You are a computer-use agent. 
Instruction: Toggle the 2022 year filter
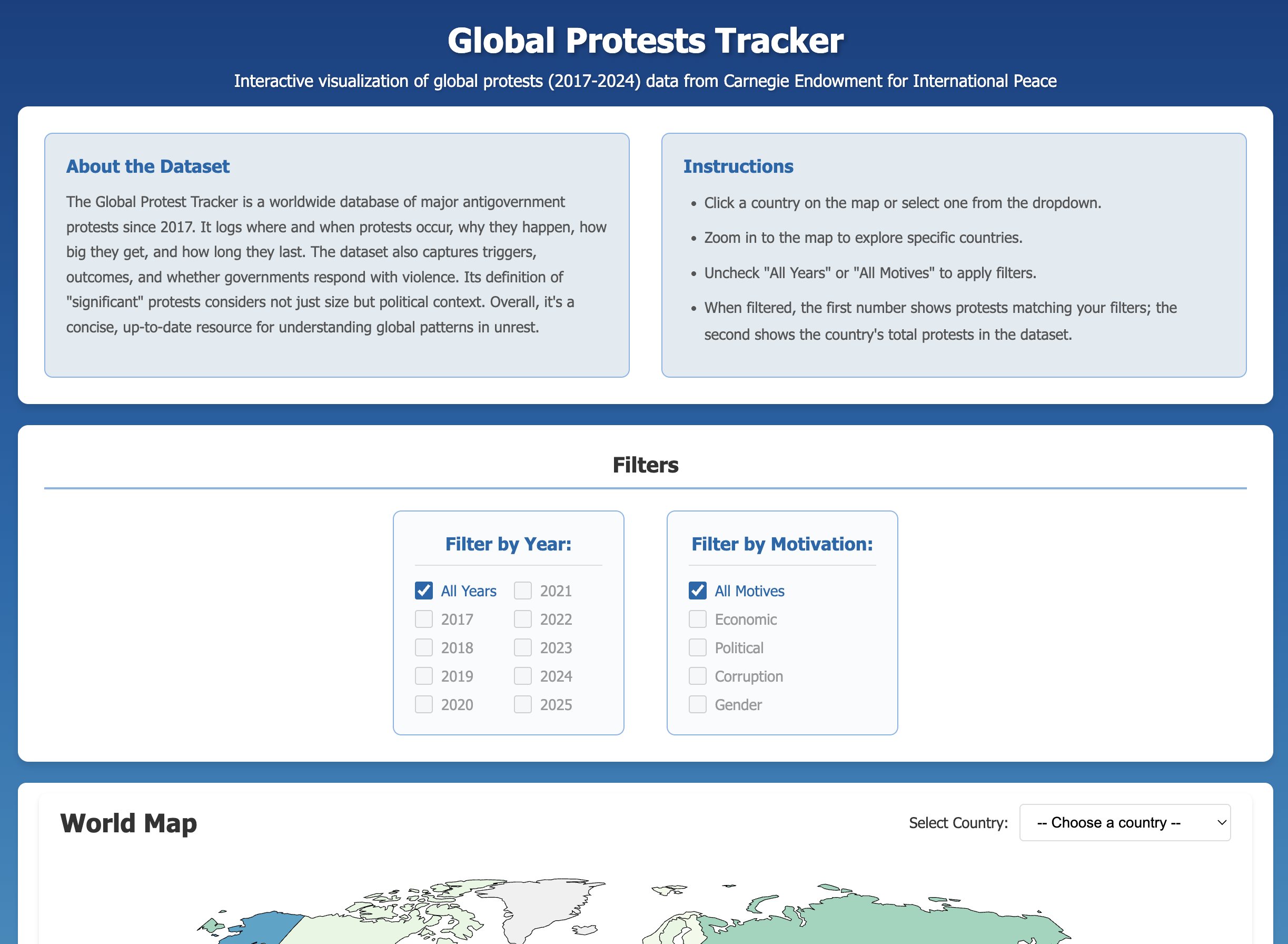[523, 619]
